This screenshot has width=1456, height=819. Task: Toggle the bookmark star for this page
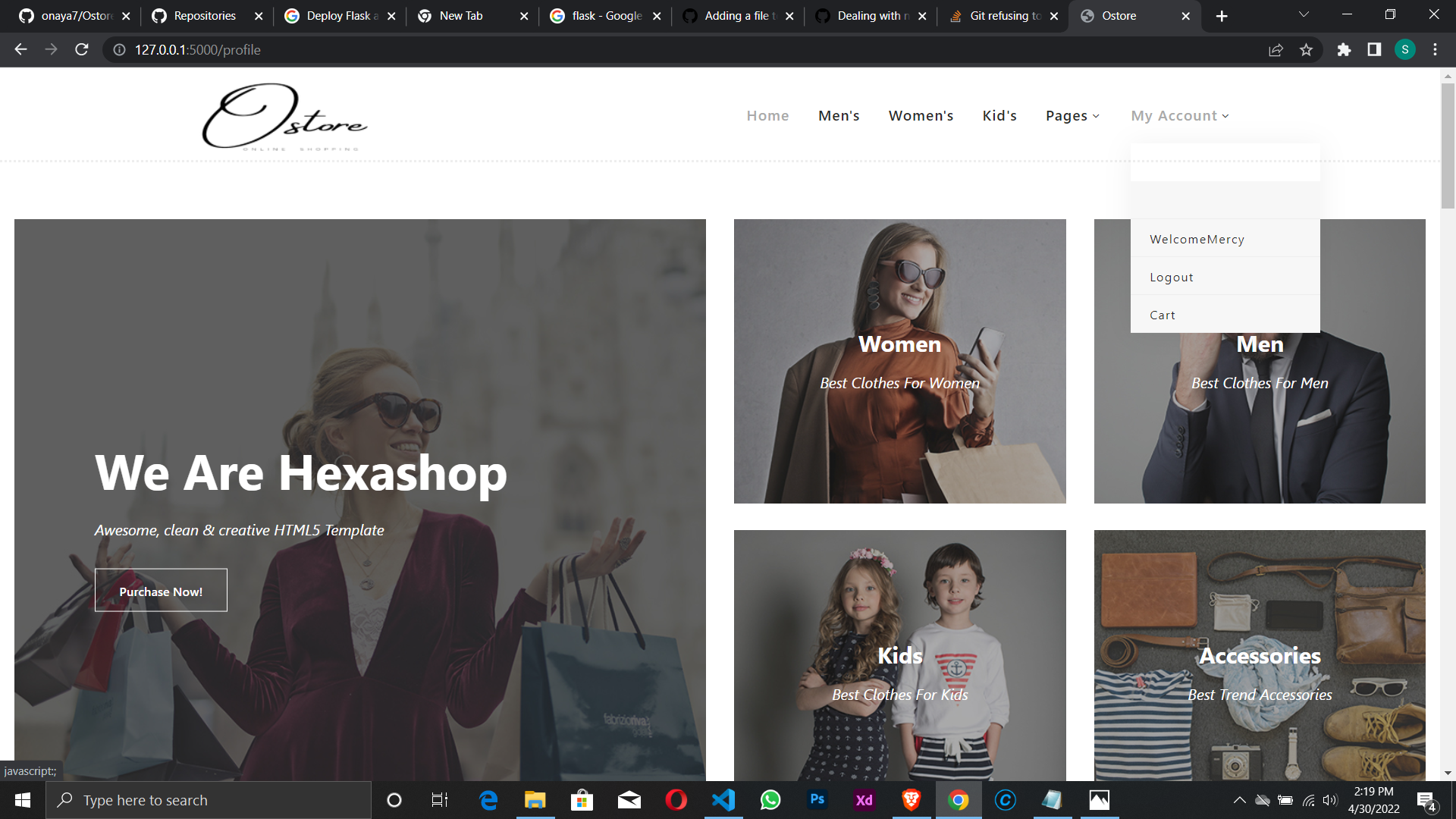1307,50
